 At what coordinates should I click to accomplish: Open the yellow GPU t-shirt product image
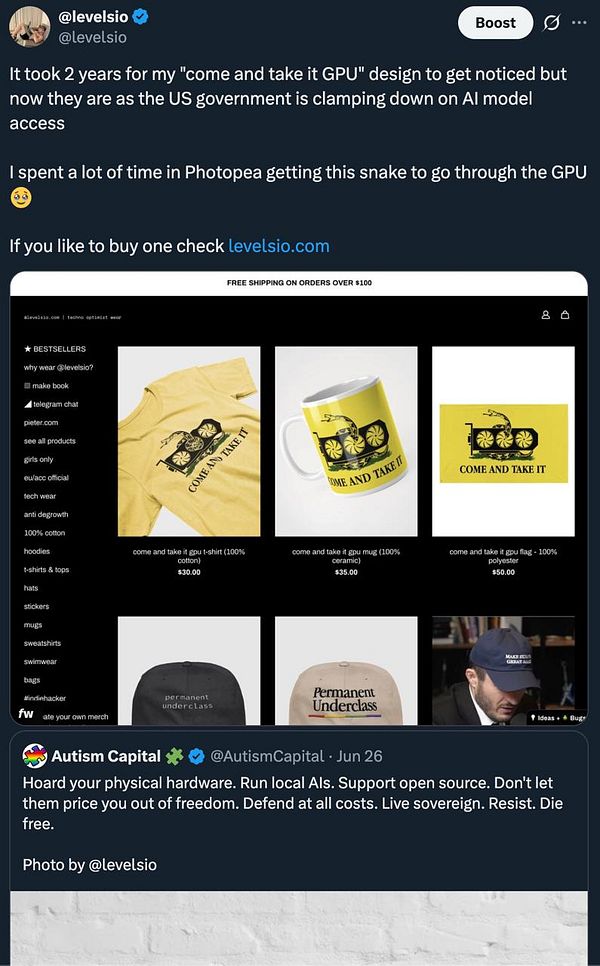pyautogui.click(x=189, y=441)
